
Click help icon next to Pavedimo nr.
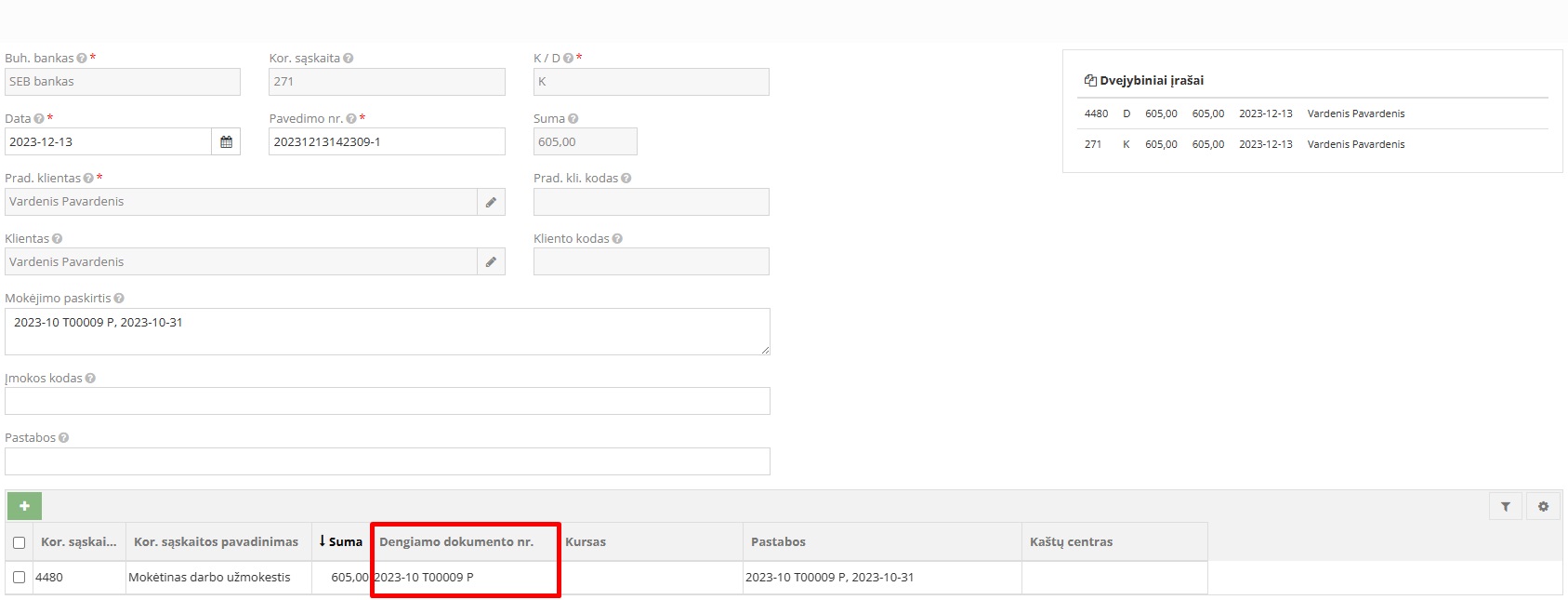coord(351,119)
